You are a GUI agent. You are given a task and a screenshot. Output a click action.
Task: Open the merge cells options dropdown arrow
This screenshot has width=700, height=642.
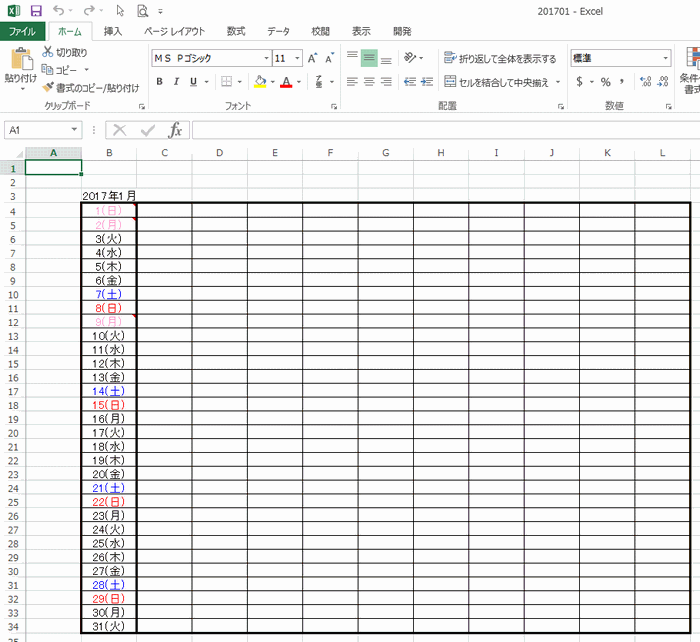[x=558, y=82]
